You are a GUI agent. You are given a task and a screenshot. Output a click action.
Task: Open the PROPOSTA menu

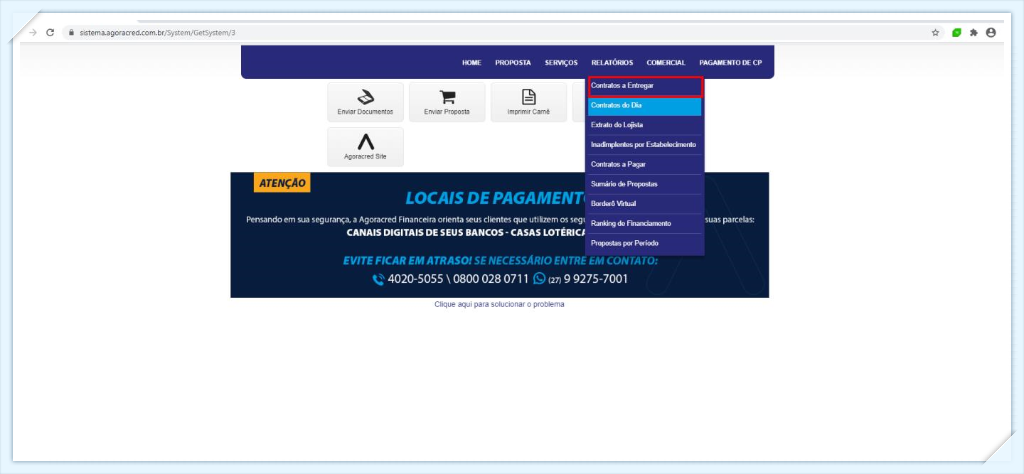pyautogui.click(x=513, y=63)
